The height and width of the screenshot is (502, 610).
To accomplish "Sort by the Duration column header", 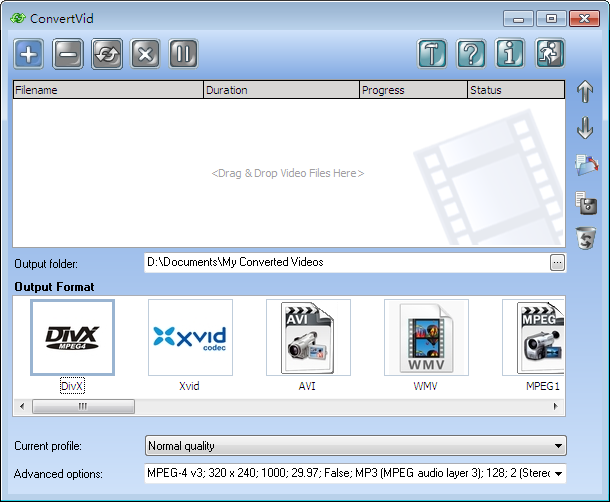I will [281, 90].
